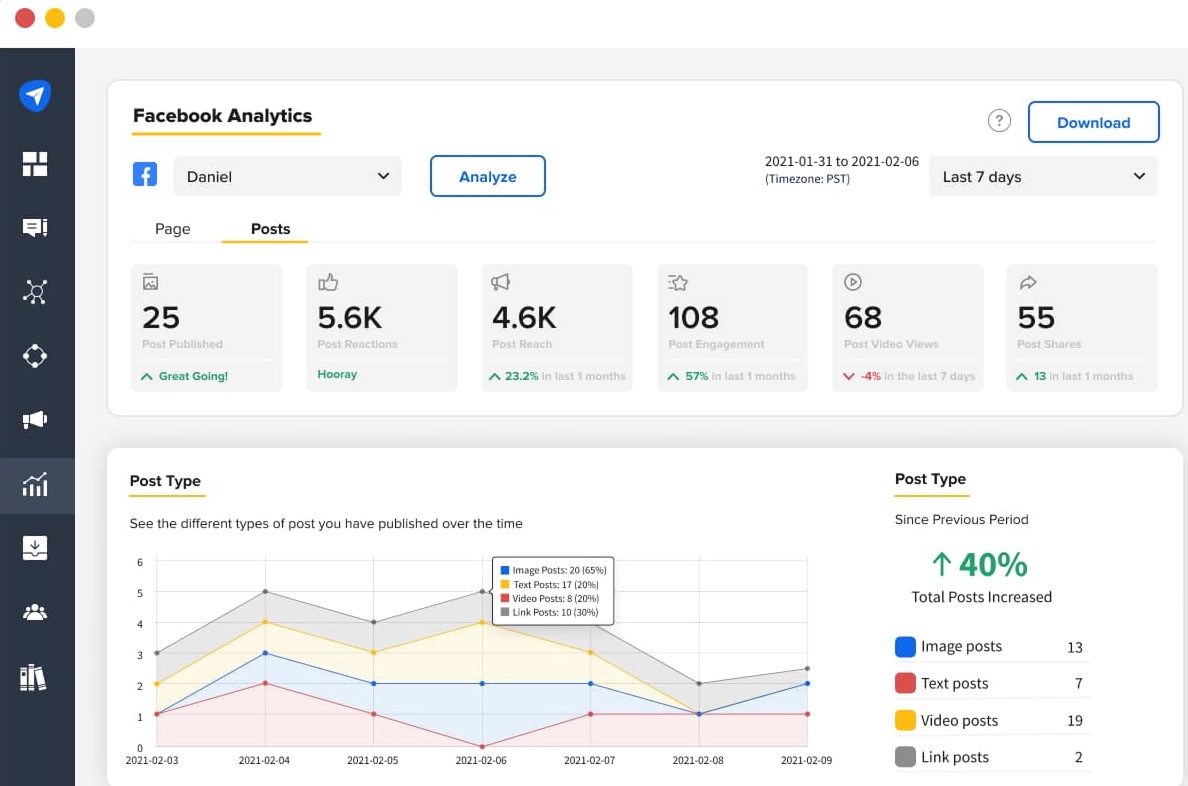Switch to the Page tab
Image resolution: width=1188 pixels, height=786 pixels.
(x=173, y=229)
